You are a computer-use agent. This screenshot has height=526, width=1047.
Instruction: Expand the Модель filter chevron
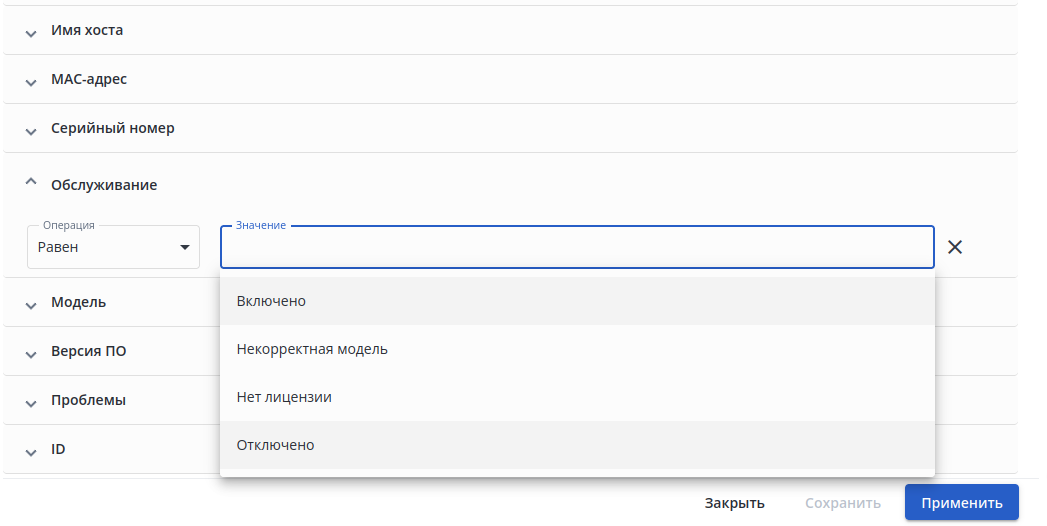(31, 303)
